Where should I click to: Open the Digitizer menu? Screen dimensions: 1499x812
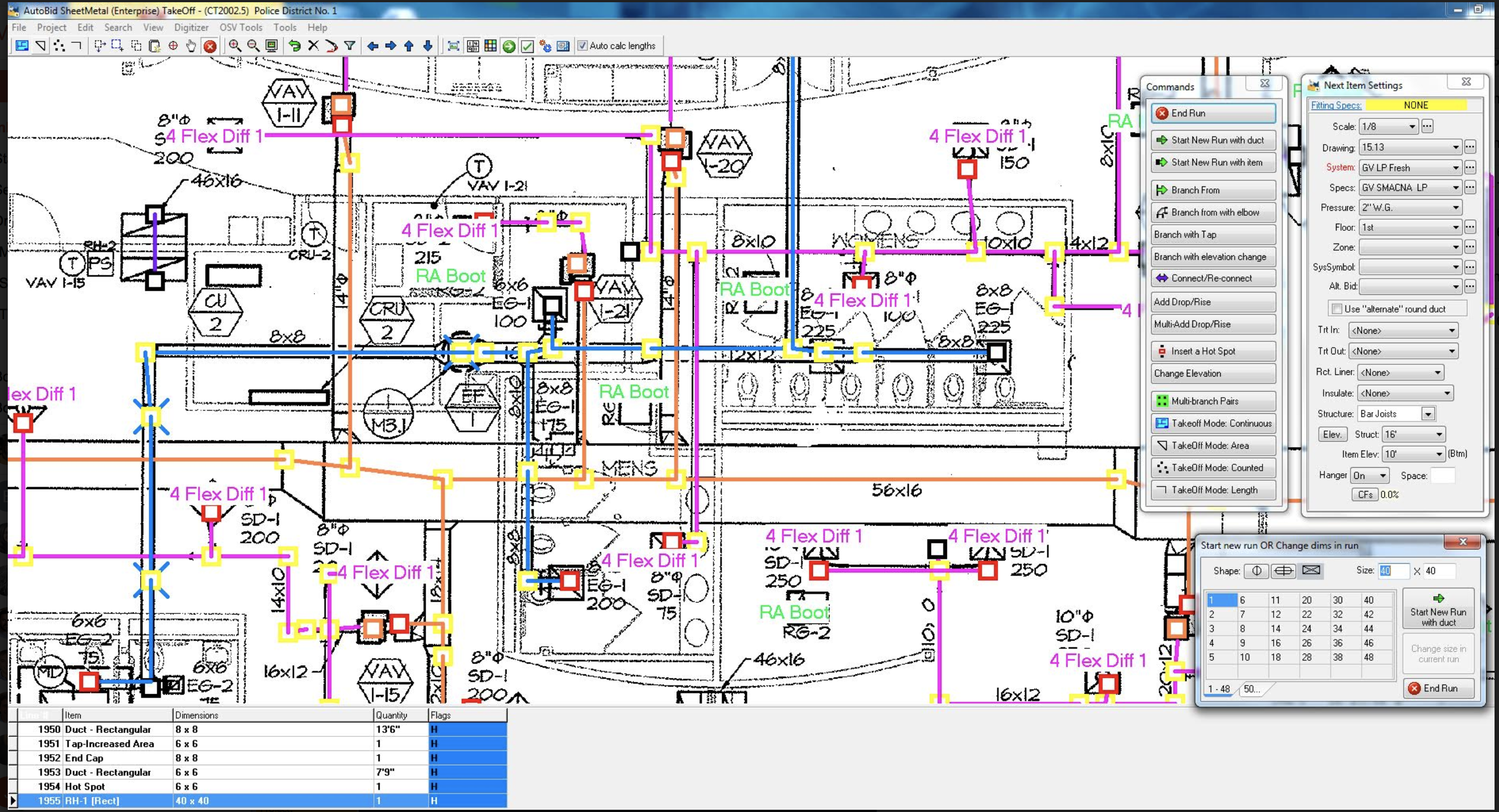coord(191,27)
